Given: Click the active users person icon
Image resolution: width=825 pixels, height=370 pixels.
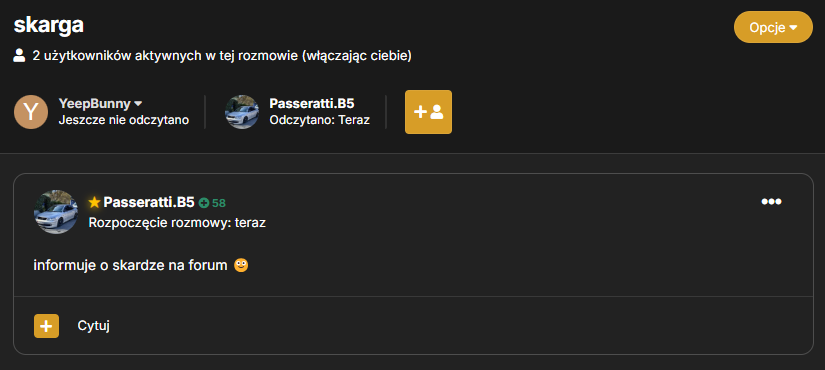Looking at the screenshot, I should pos(19,55).
